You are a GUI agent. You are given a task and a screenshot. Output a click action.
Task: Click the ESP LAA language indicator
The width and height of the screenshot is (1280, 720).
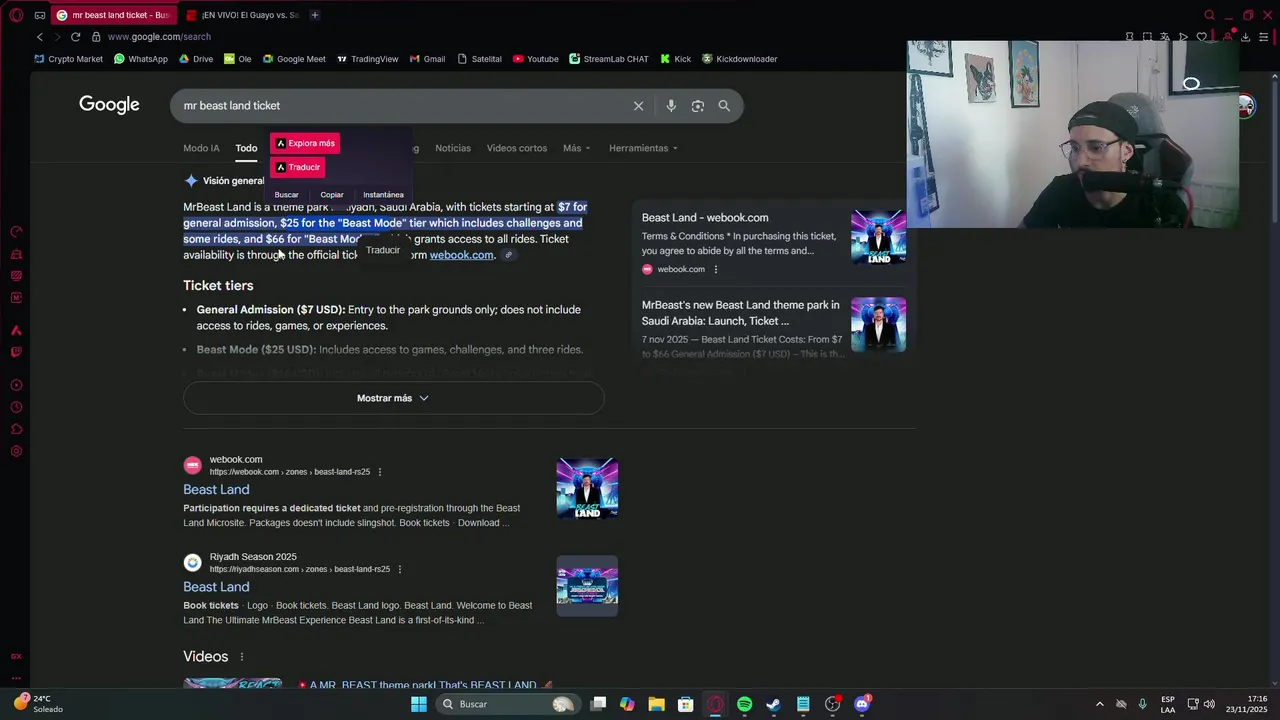tap(1168, 704)
